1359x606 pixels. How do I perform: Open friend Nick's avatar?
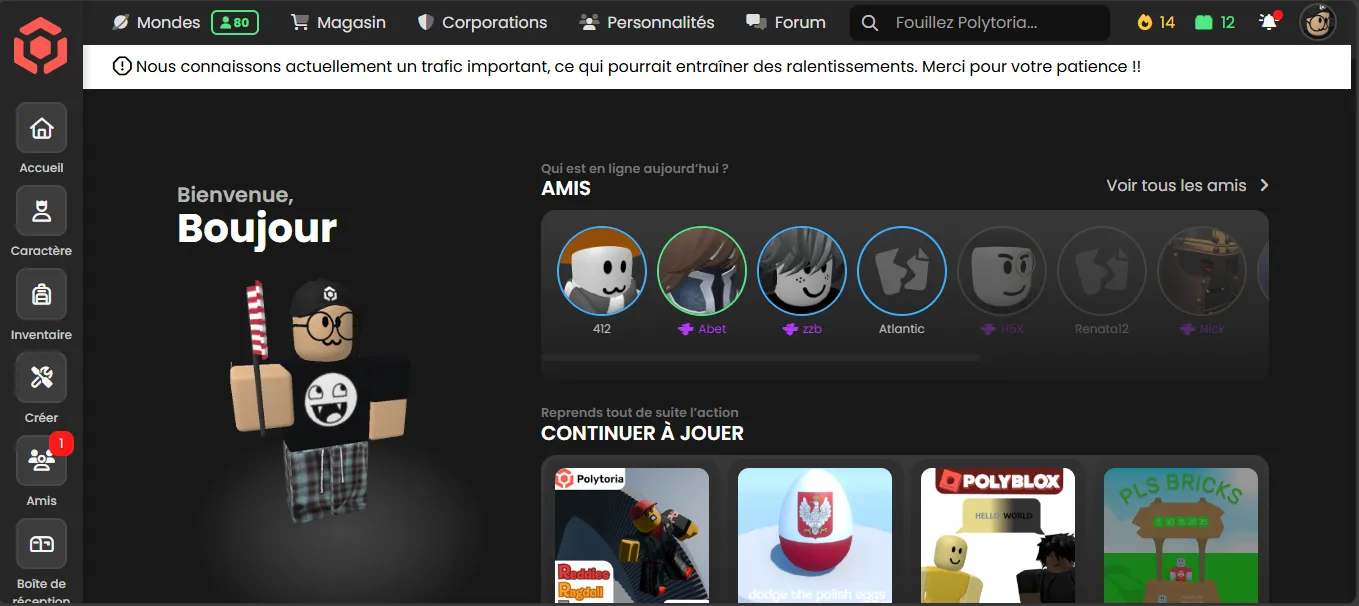click(x=1202, y=271)
